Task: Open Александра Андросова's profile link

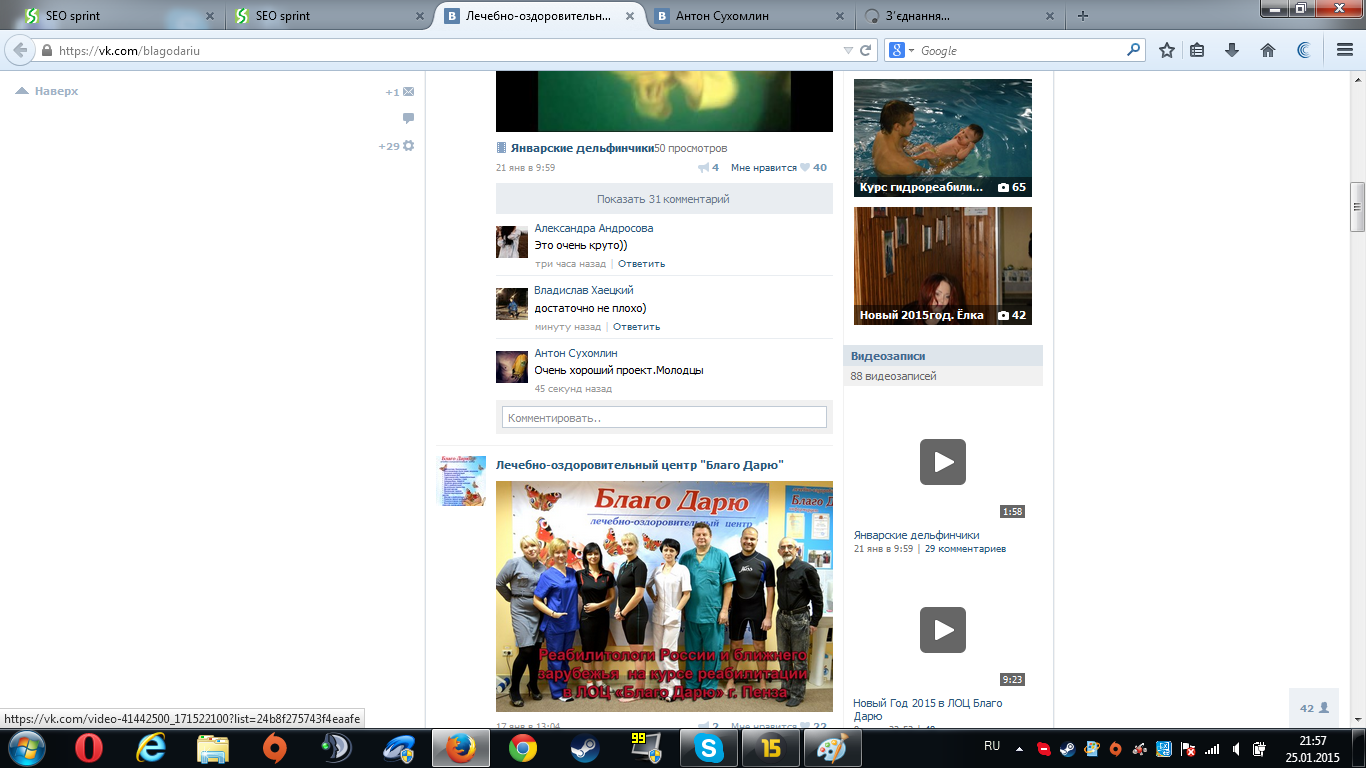Action: point(594,228)
